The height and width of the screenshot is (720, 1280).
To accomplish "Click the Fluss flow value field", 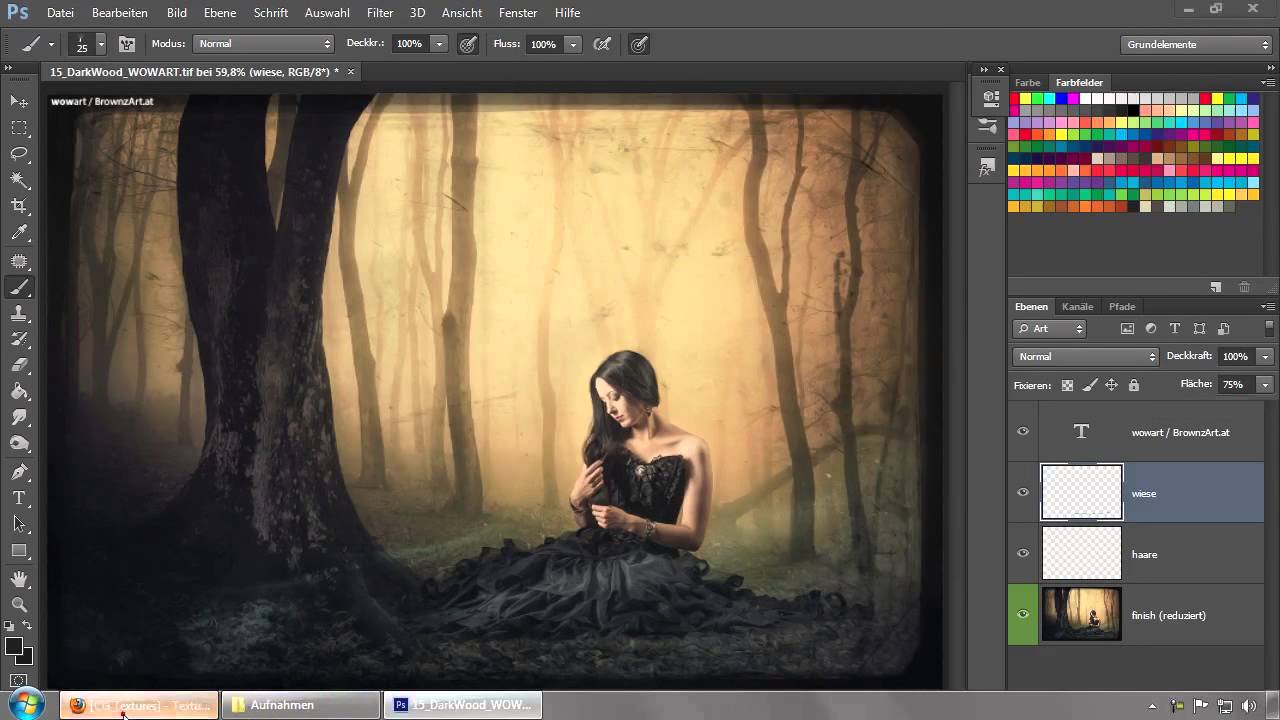I will coord(544,44).
